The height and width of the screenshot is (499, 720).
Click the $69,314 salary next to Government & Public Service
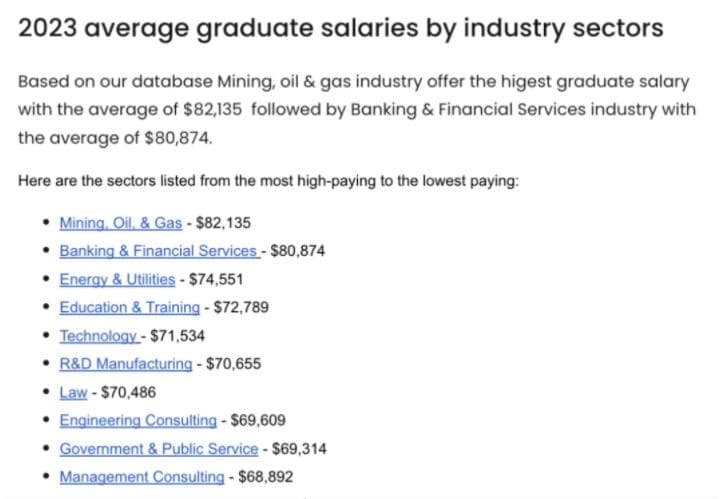coord(299,449)
